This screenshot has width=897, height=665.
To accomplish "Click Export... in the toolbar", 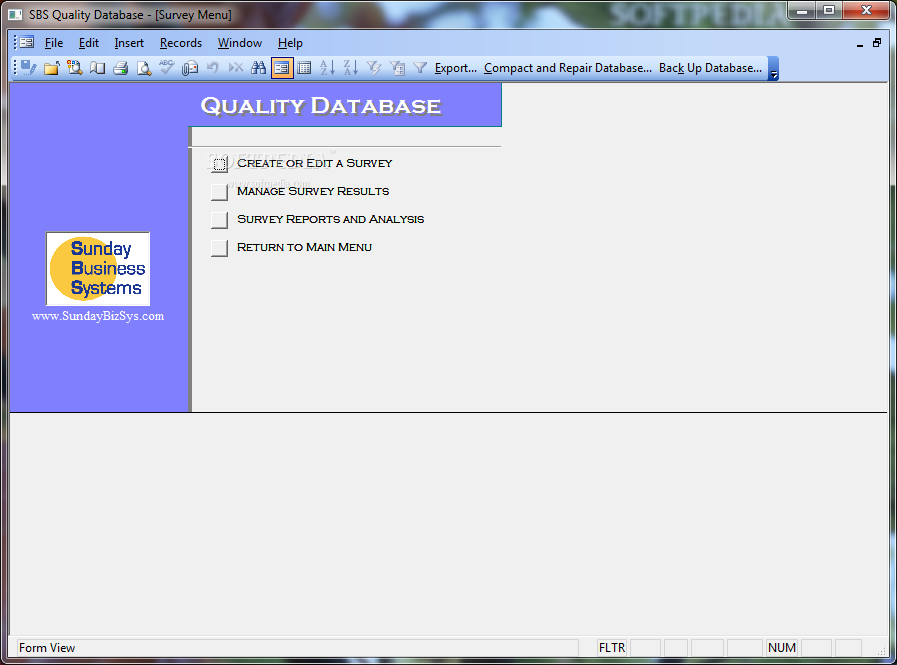I will click(455, 68).
